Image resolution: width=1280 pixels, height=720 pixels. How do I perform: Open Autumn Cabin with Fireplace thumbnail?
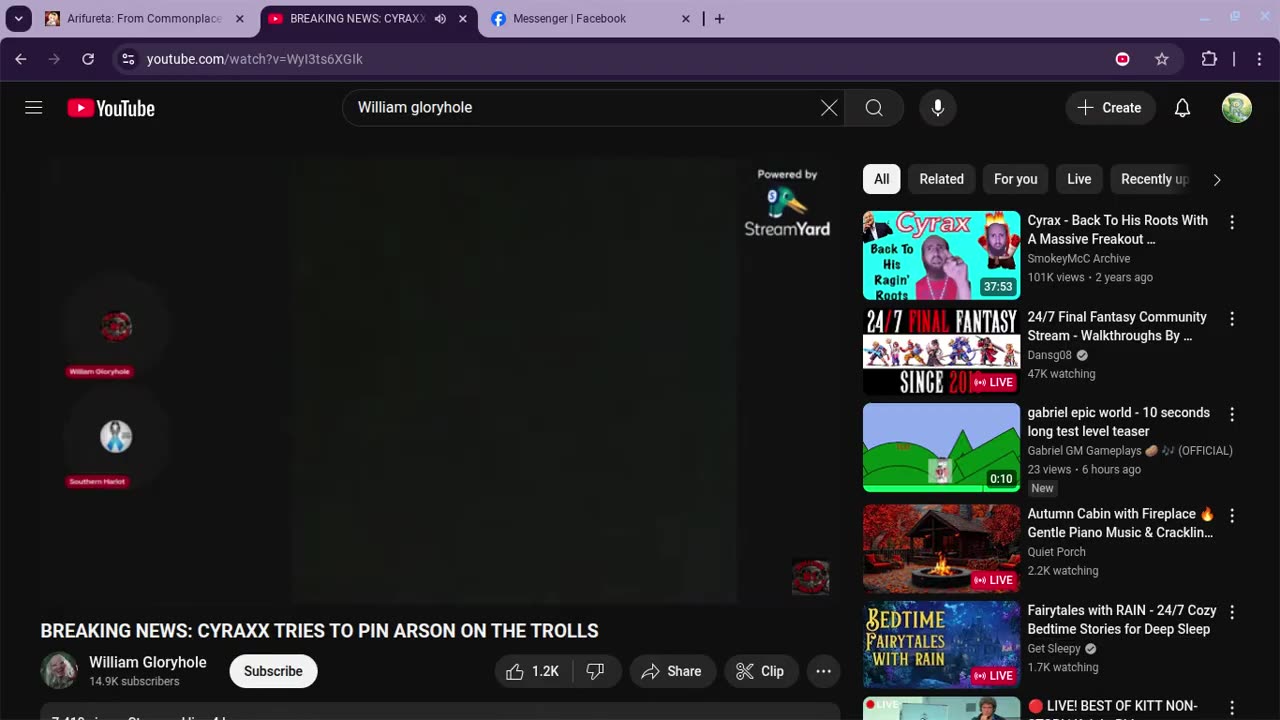point(941,548)
